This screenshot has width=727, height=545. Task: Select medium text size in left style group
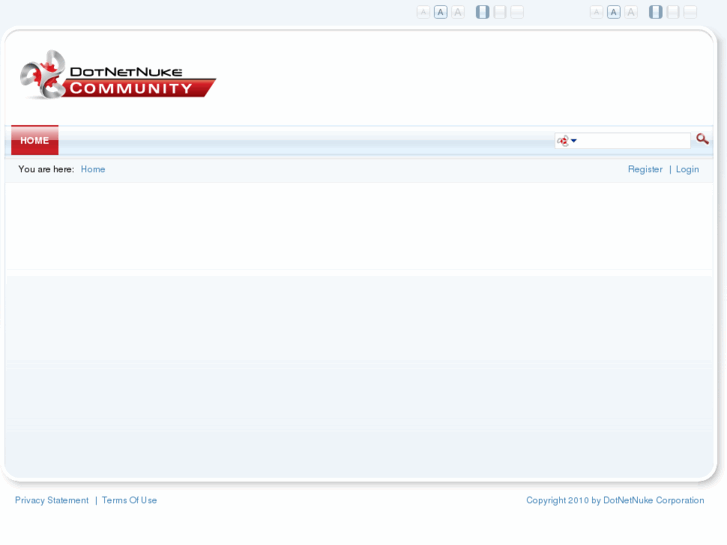pyautogui.click(x=440, y=12)
